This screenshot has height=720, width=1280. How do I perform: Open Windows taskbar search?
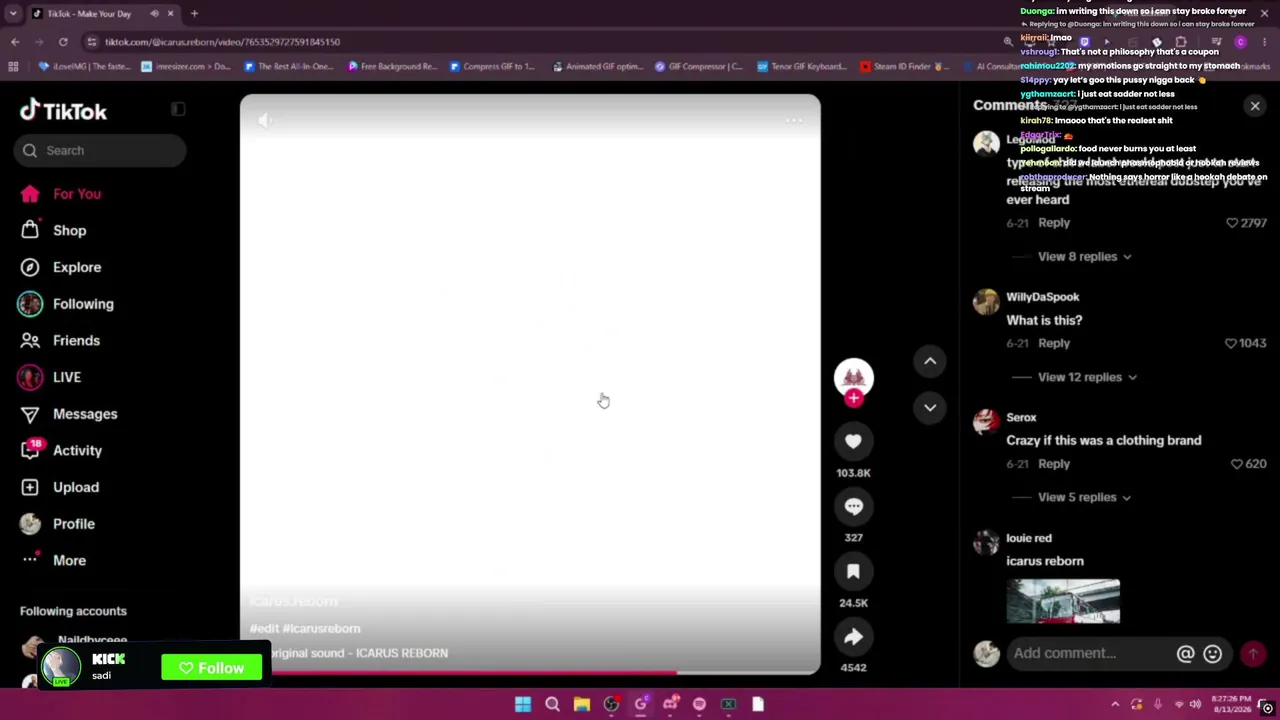tap(552, 704)
